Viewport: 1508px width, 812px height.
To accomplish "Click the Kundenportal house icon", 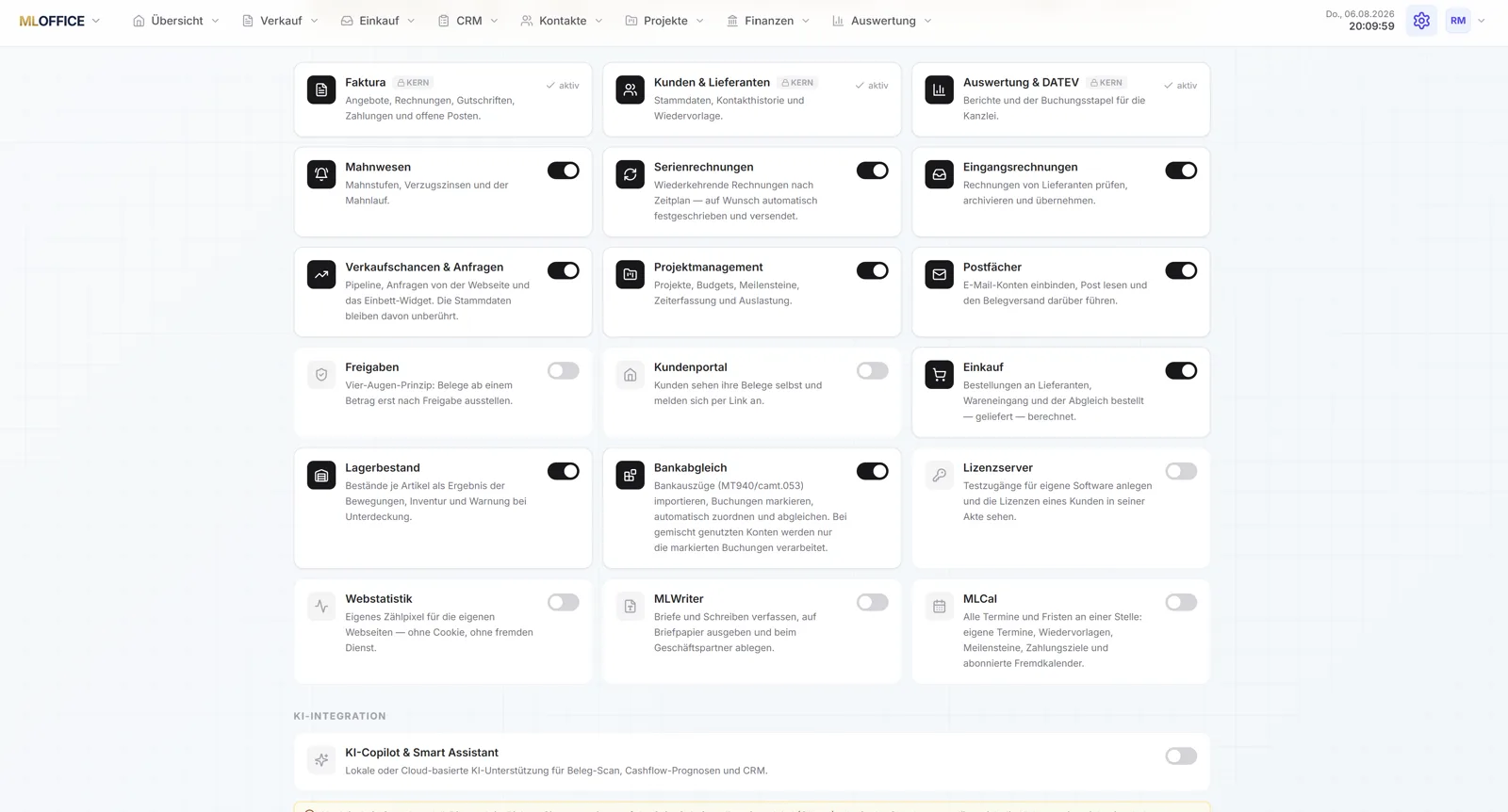I will [631, 375].
